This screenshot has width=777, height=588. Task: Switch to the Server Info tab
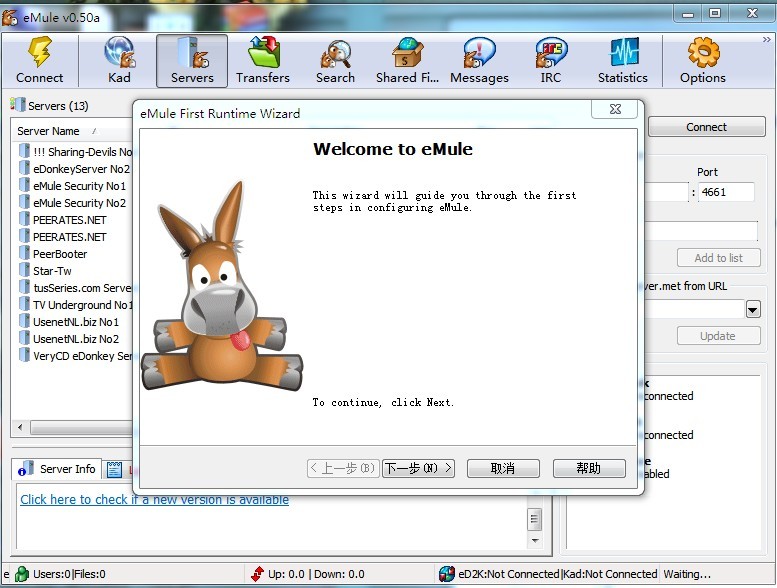click(57, 469)
